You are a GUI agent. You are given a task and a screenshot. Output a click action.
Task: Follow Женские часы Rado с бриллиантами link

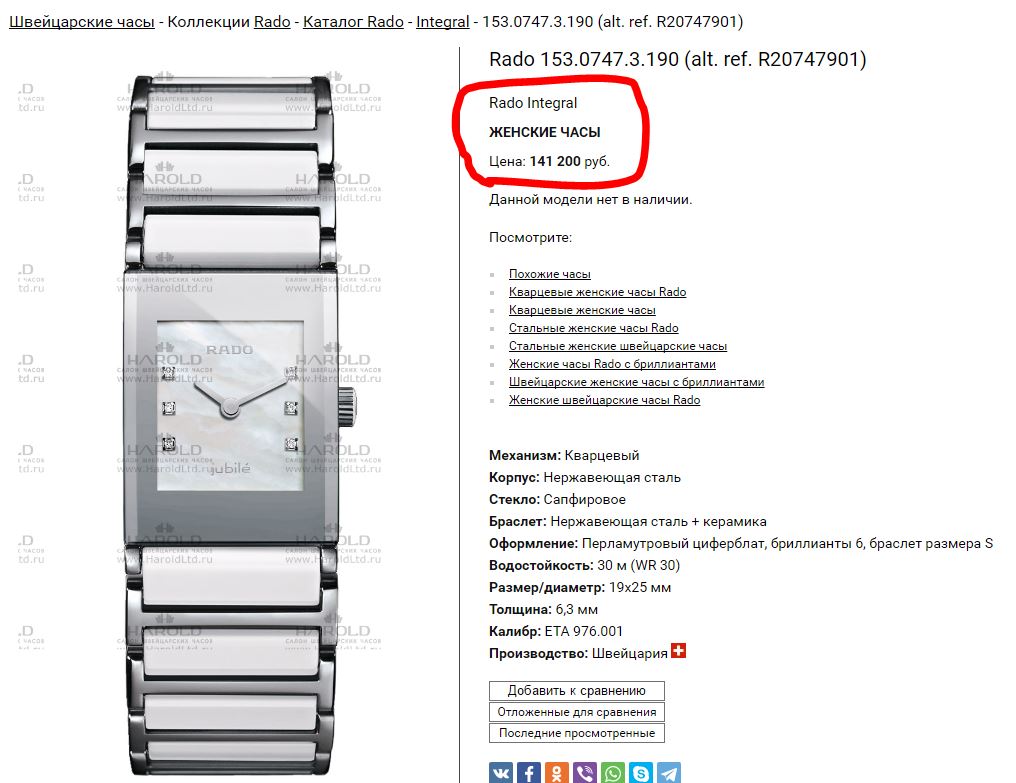(x=612, y=364)
